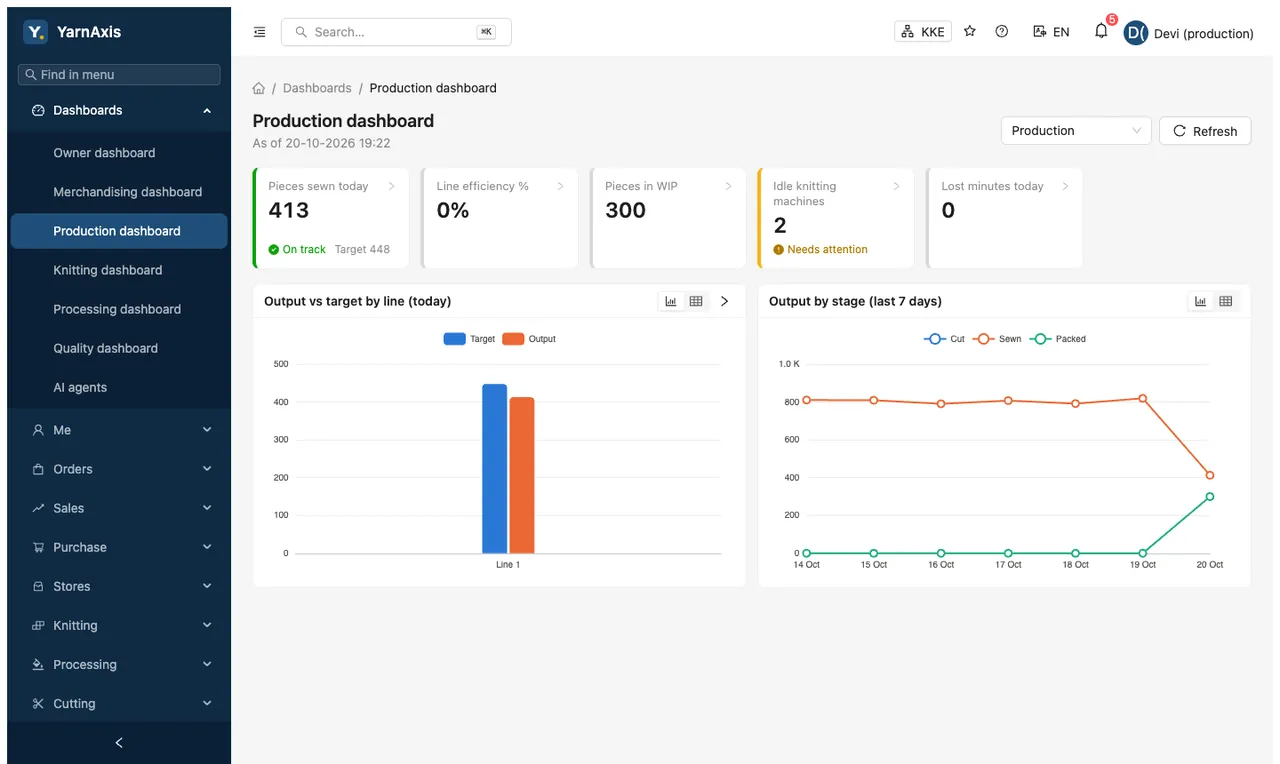Select Production dashboard menu item
This screenshot has width=1280, height=764.
coord(119,231)
